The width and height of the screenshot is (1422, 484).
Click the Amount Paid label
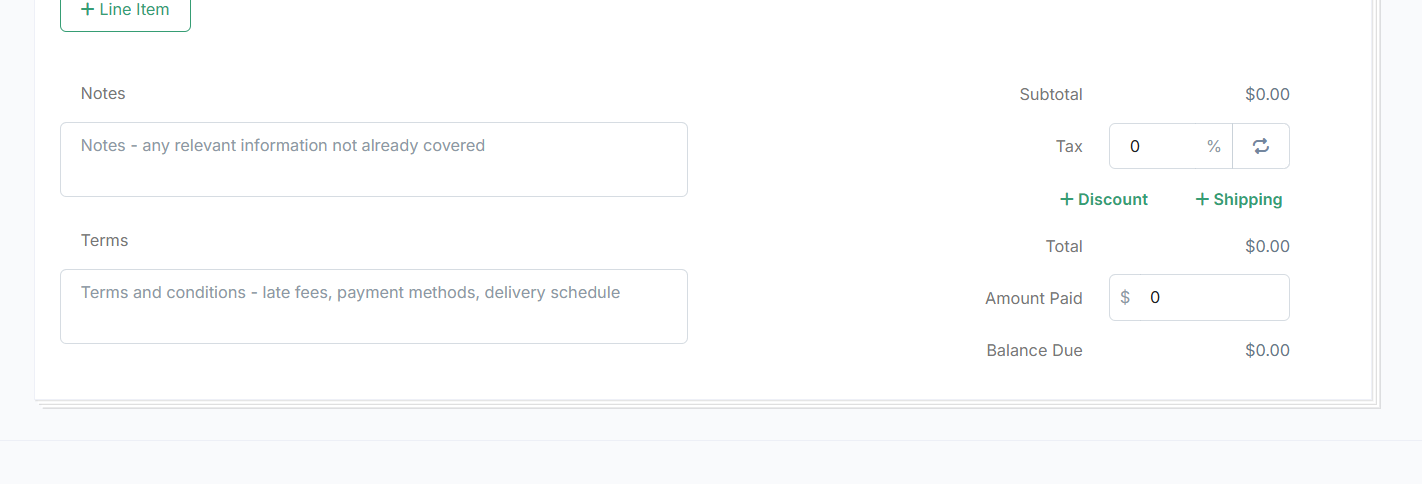pyautogui.click(x=1034, y=298)
